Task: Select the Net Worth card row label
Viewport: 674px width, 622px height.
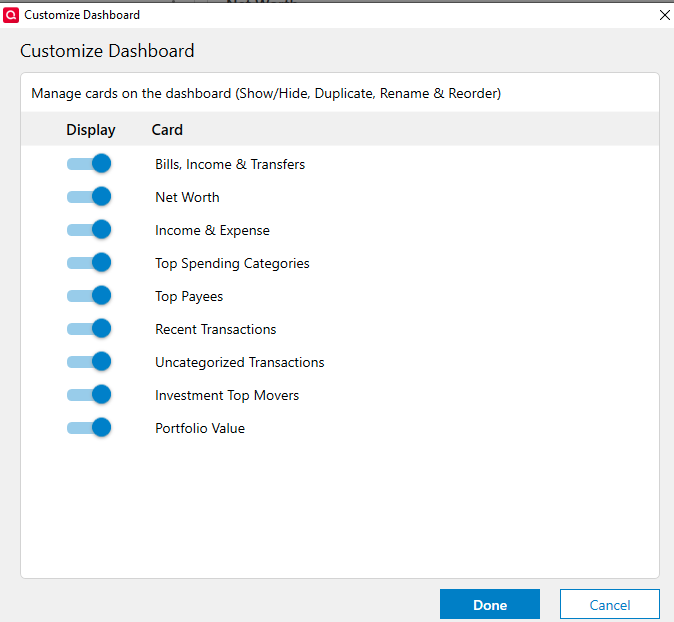Action: click(187, 197)
